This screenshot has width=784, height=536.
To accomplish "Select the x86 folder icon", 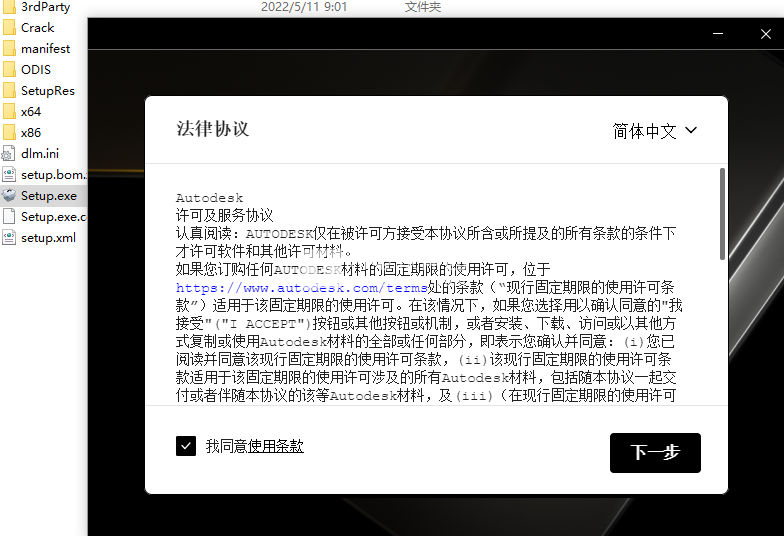I will [x=9, y=132].
